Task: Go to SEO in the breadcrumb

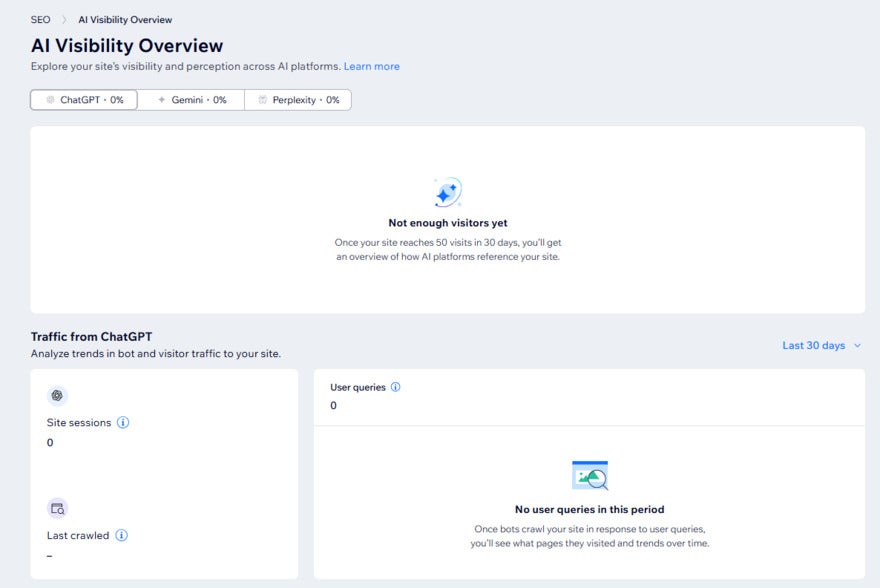Action: (x=40, y=20)
